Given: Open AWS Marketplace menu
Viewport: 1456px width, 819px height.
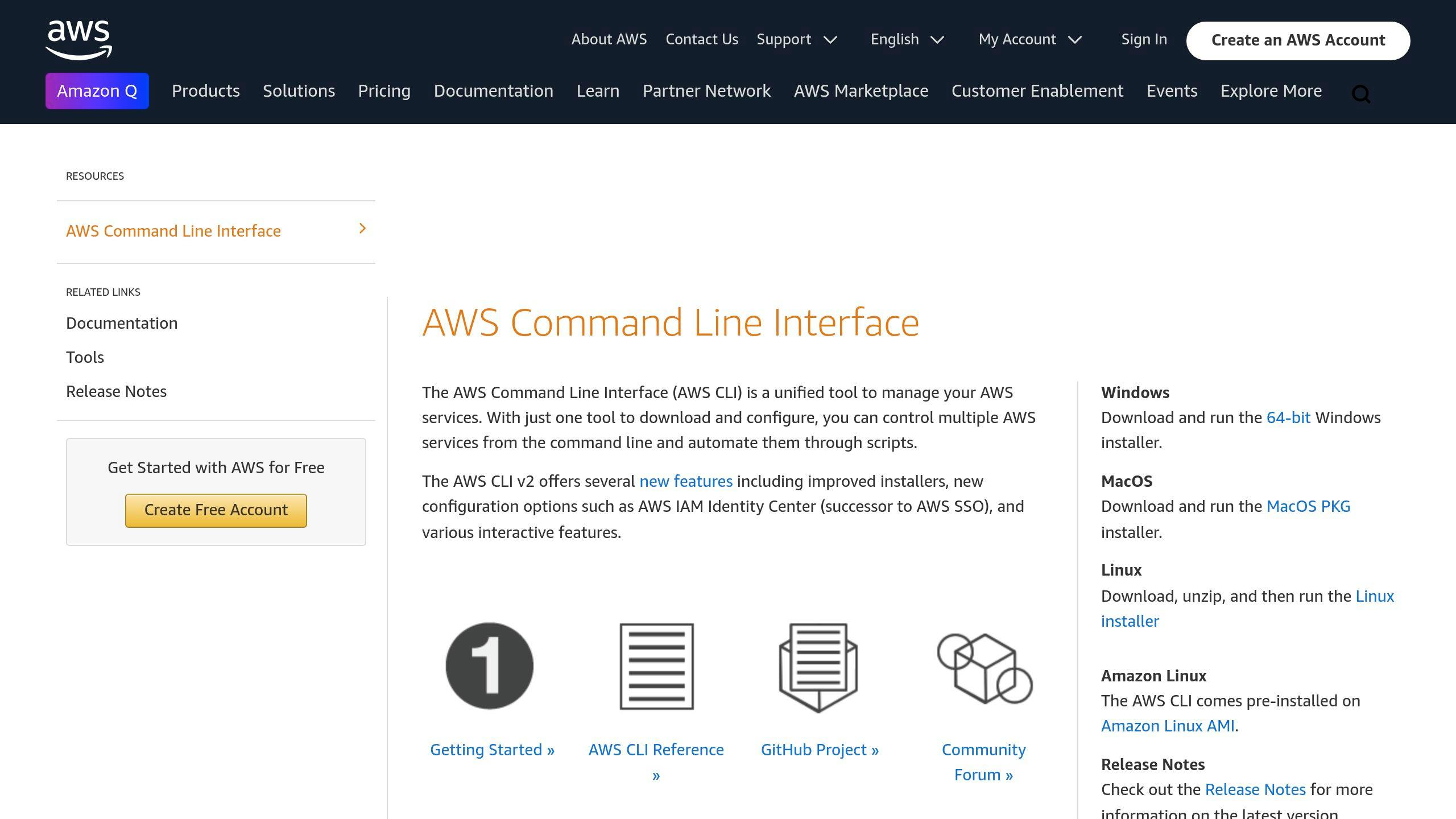Looking at the screenshot, I should pyautogui.click(x=861, y=91).
